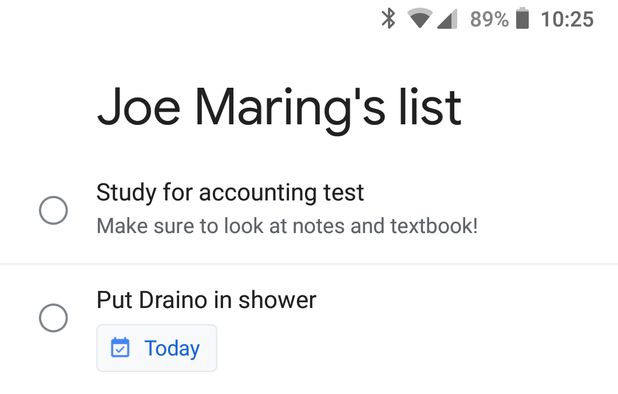The height and width of the screenshot is (394, 618).
Task: Tap the word list in the title
Action: (430, 107)
